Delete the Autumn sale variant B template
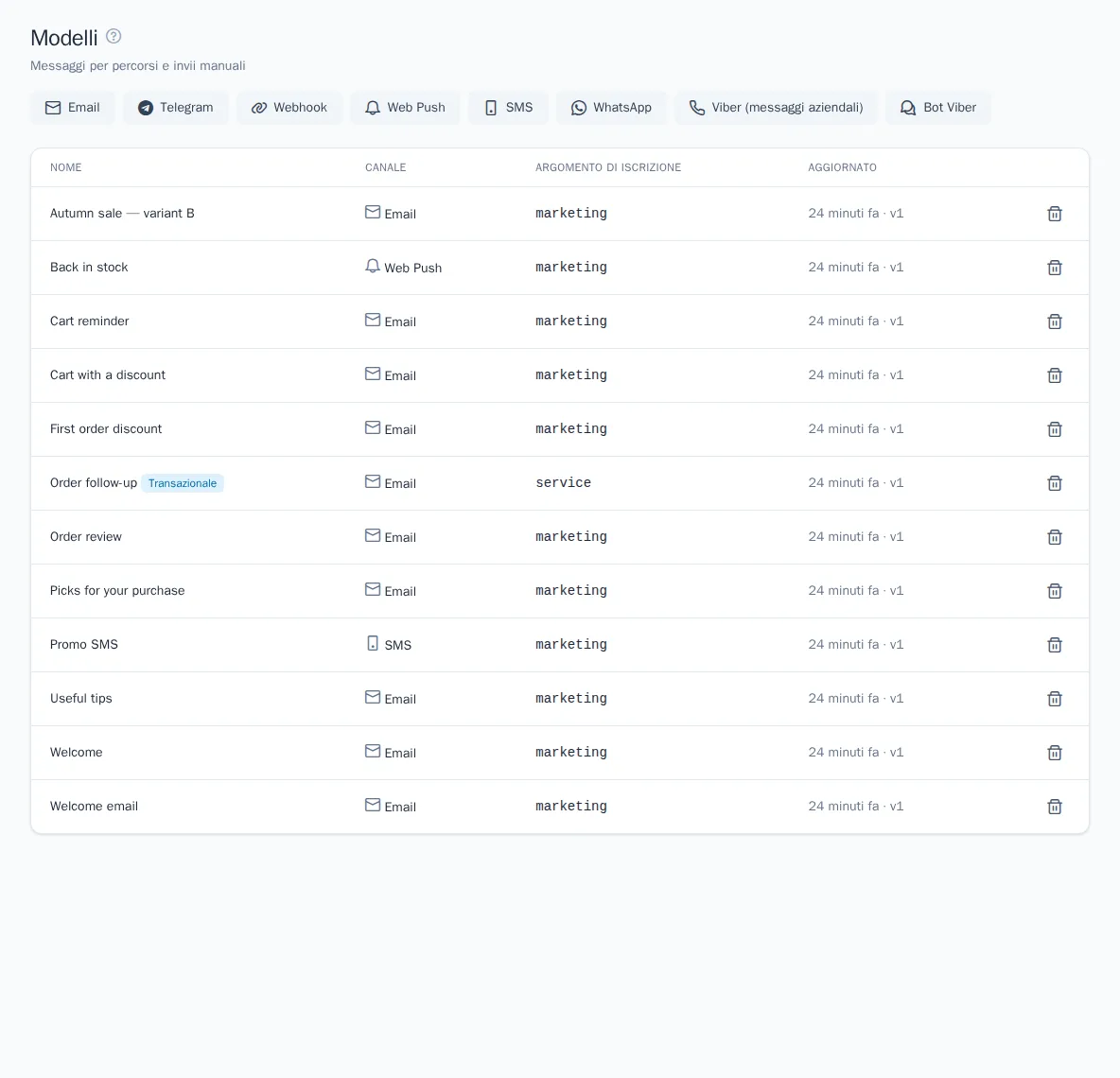This screenshot has height=1078, width=1120. [1055, 214]
